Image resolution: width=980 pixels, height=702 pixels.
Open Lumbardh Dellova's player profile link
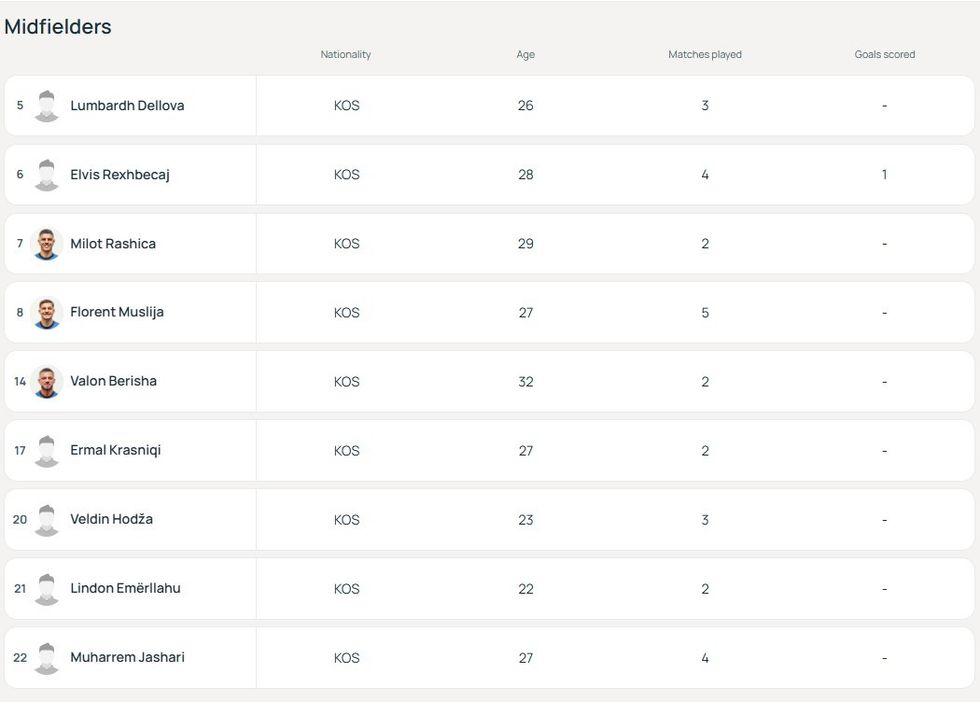(x=127, y=106)
